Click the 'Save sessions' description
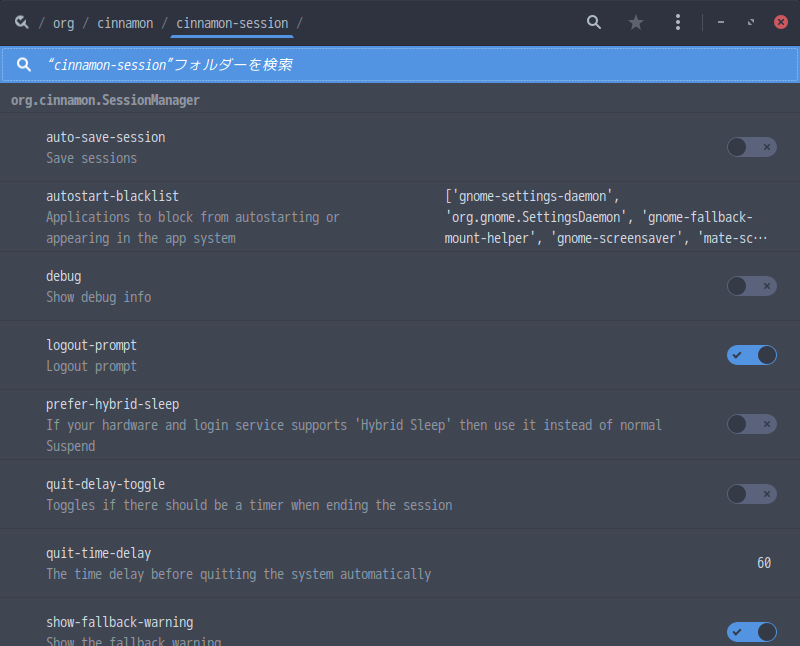Screen dimensions: 800x646 click(x=91, y=158)
